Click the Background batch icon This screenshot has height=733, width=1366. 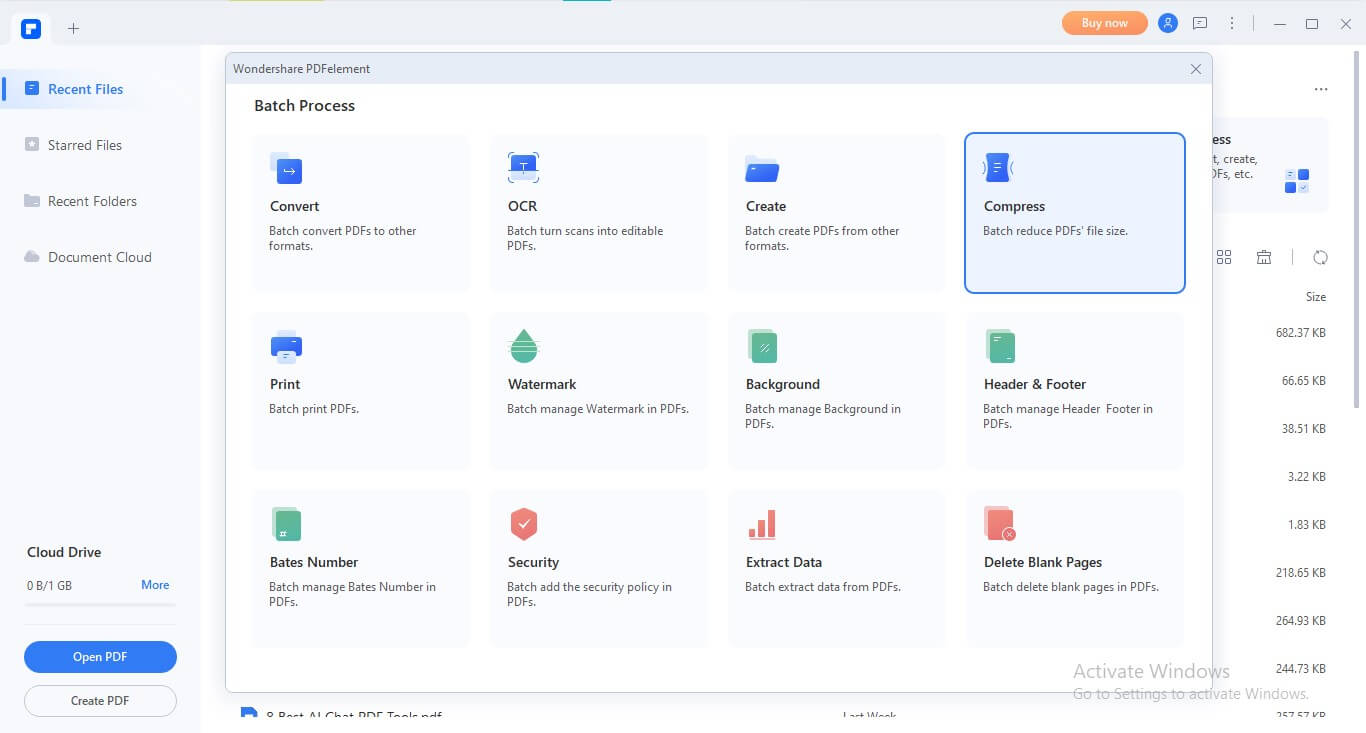(x=762, y=346)
